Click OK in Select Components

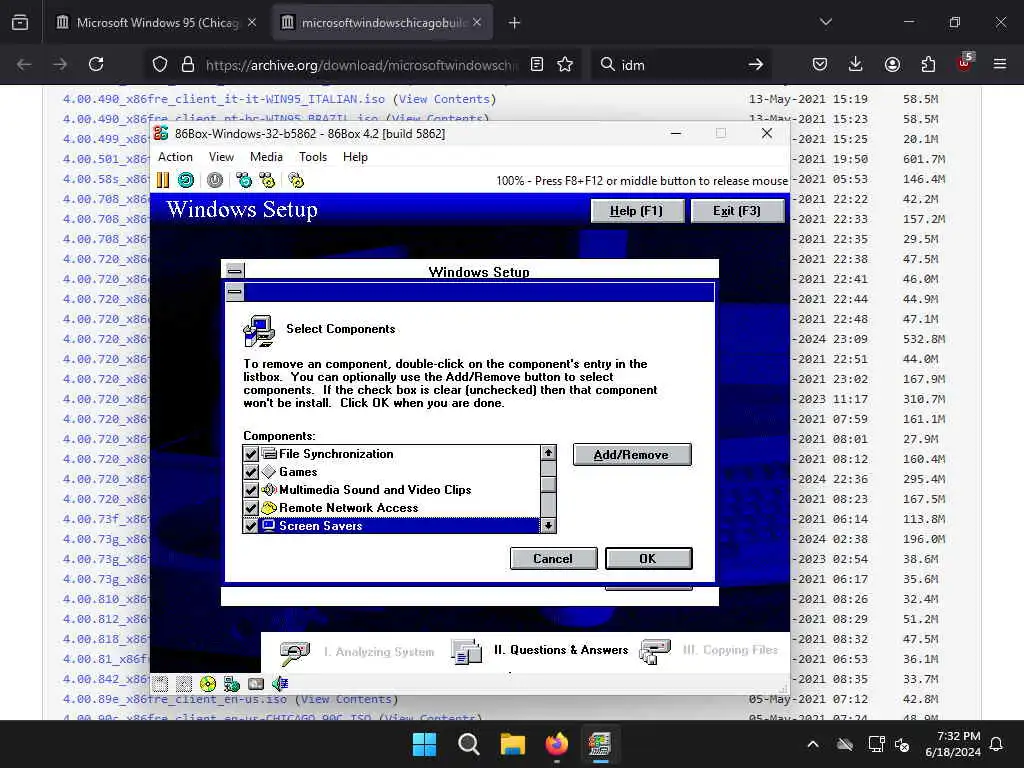(648, 558)
